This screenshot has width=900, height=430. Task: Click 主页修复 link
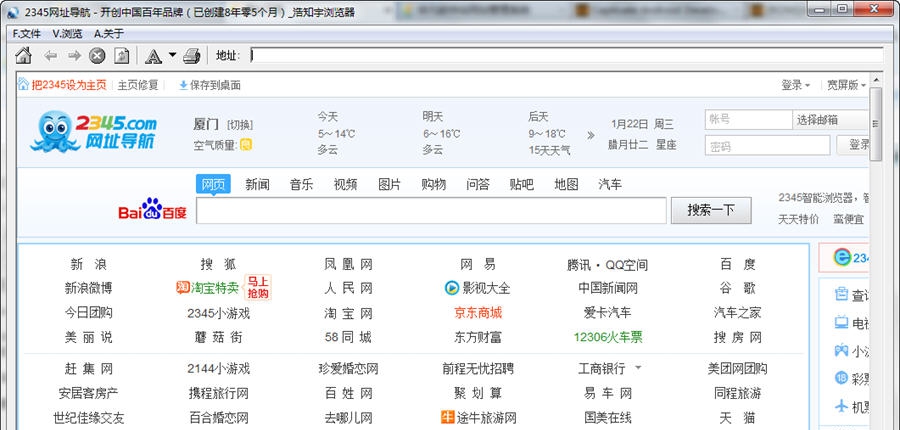click(x=138, y=85)
